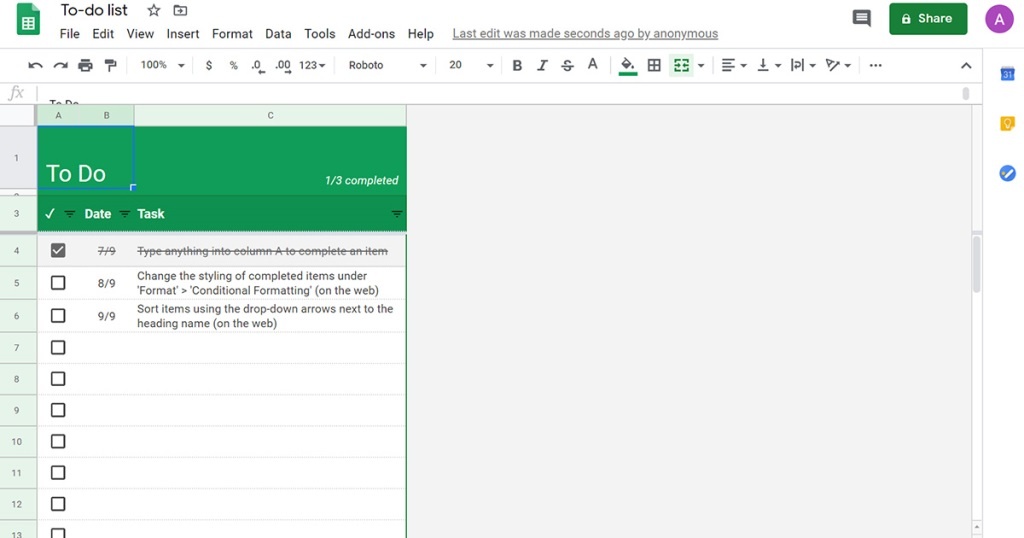Image resolution: width=1024 pixels, height=538 pixels.
Task: Open the Date column filter arrow
Action: (x=125, y=214)
